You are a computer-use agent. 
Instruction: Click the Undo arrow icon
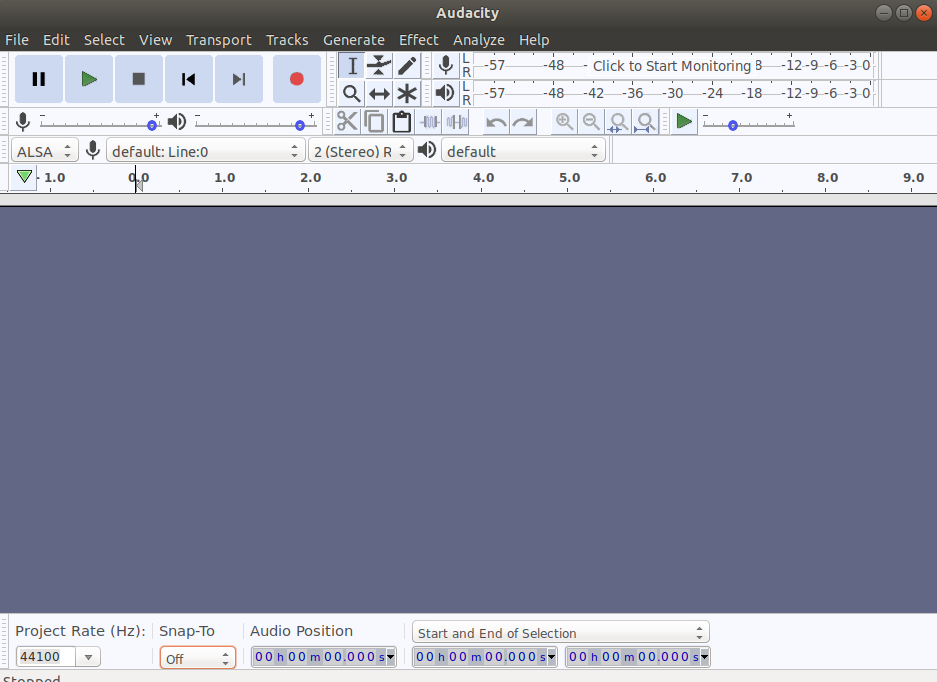496,122
